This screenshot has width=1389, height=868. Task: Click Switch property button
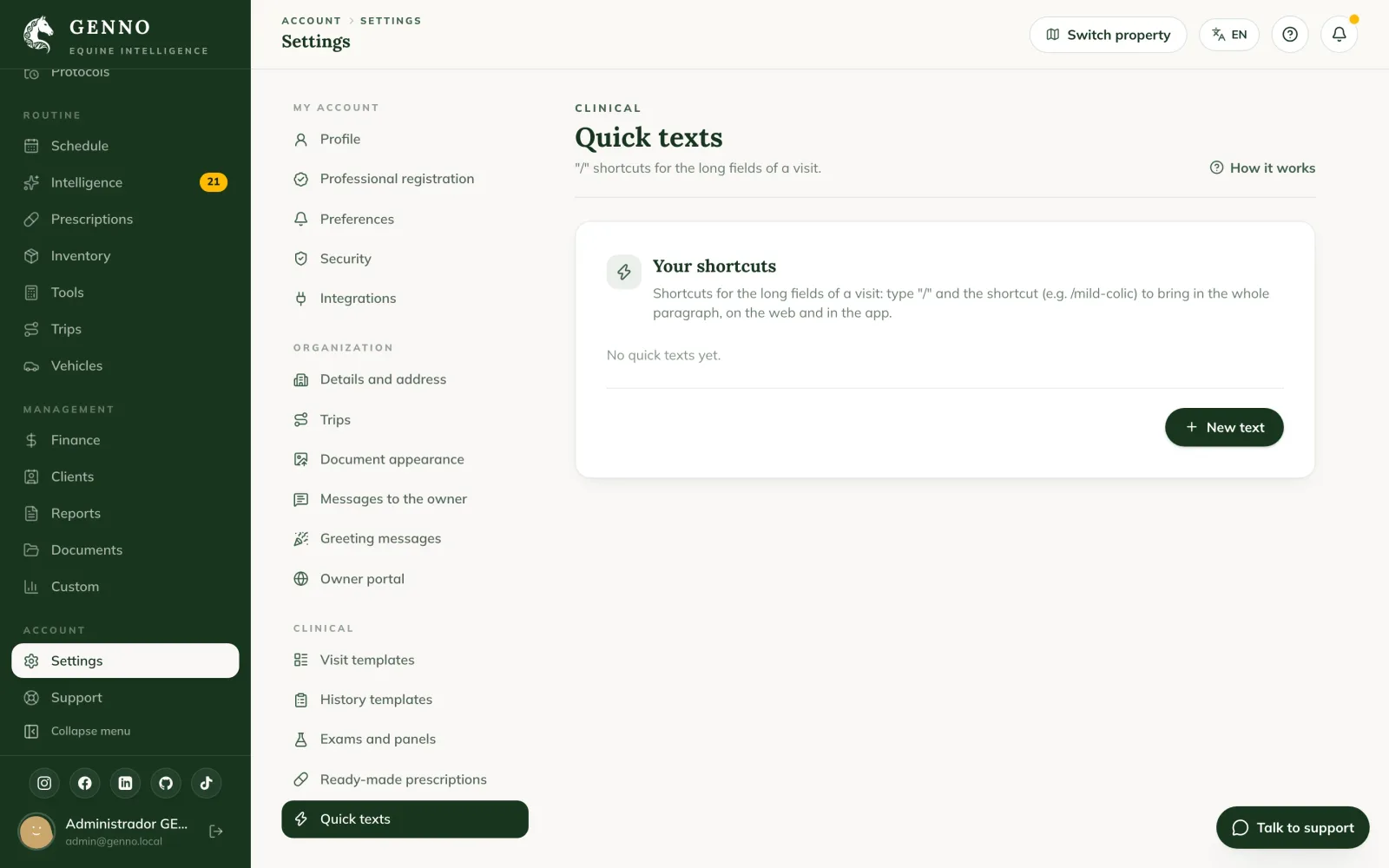click(x=1108, y=35)
